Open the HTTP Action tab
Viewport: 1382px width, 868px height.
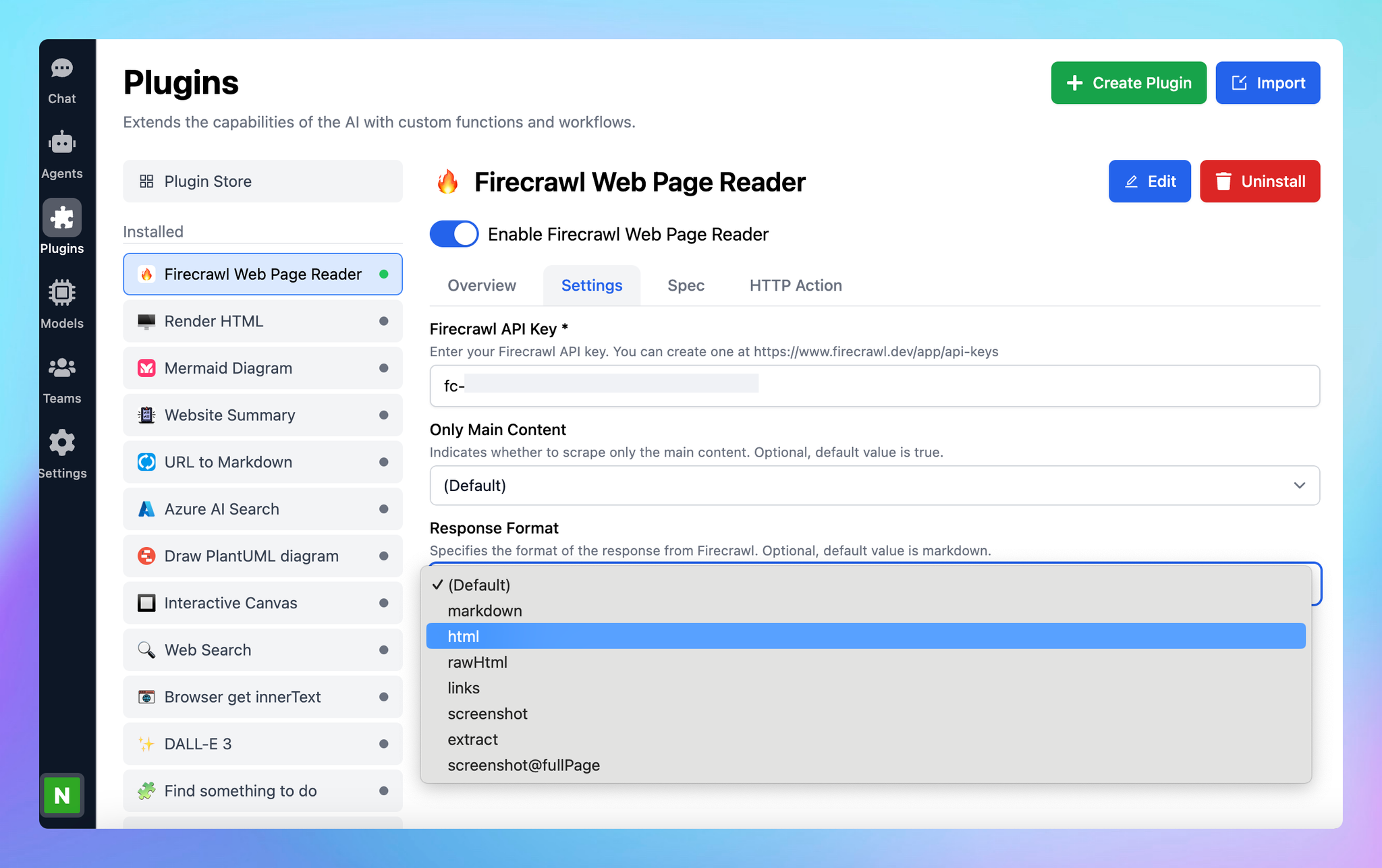(796, 285)
